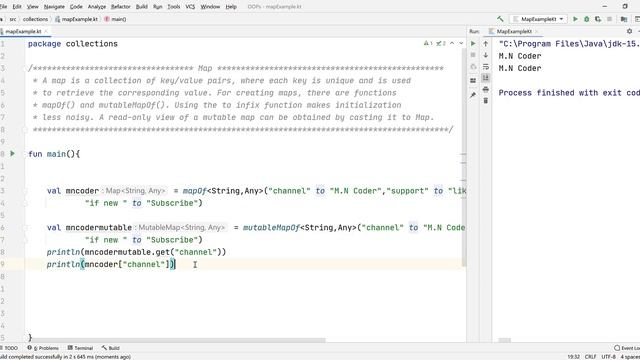Click the editor vertical scrollbar

pos(464,158)
